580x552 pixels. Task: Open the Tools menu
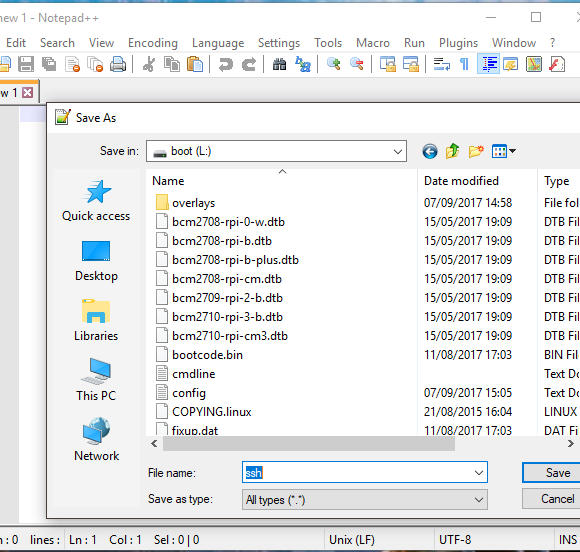(328, 43)
